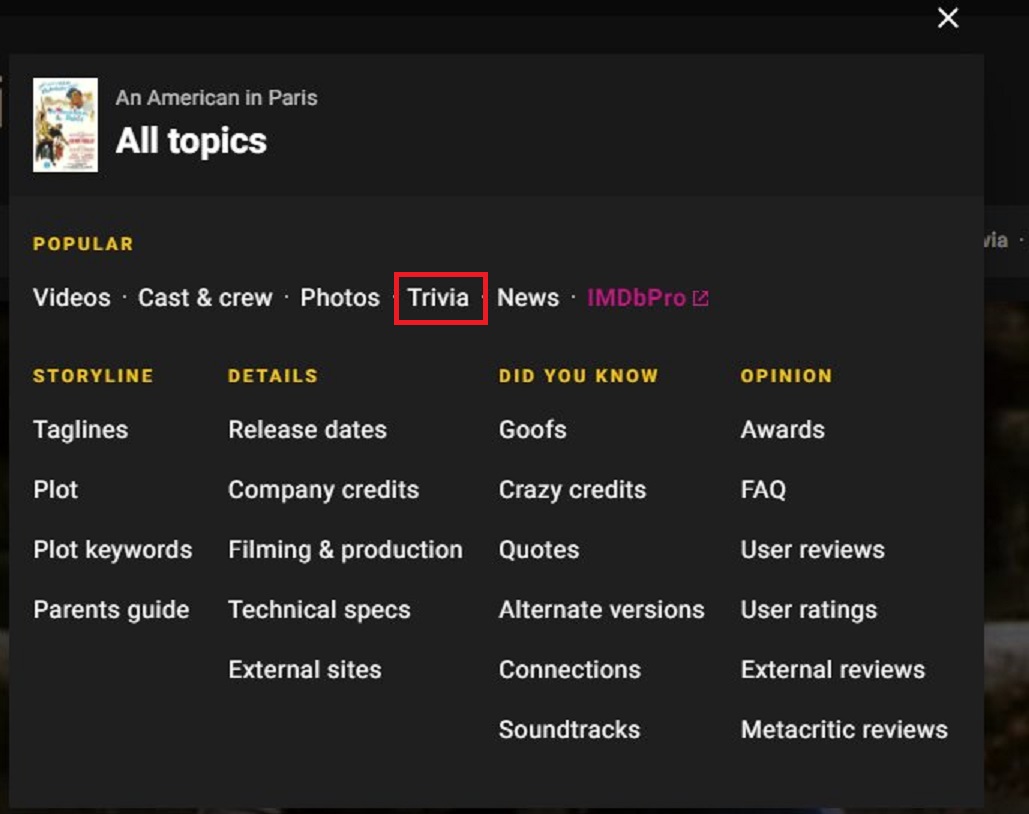Open Release dates under Details
The width and height of the screenshot is (1029, 814).
pos(307,430)
